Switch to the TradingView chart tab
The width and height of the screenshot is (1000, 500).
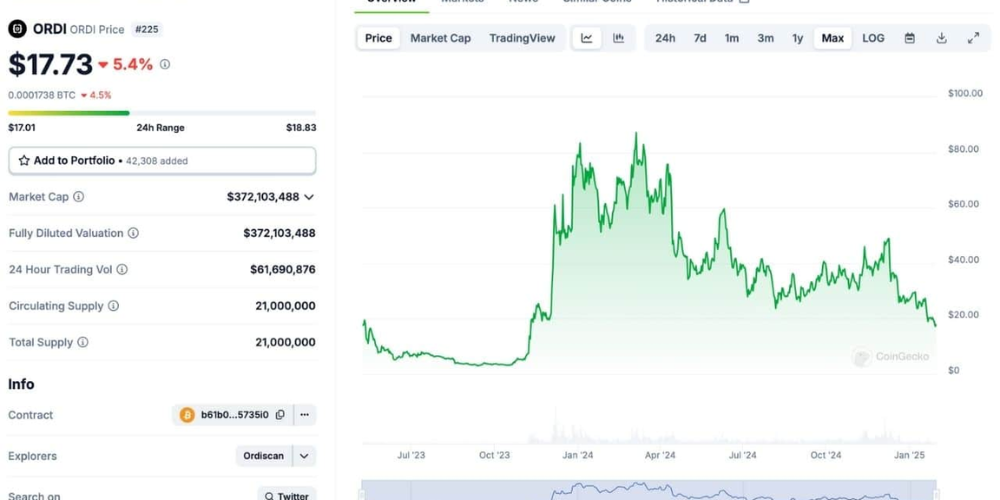[522, 38]
